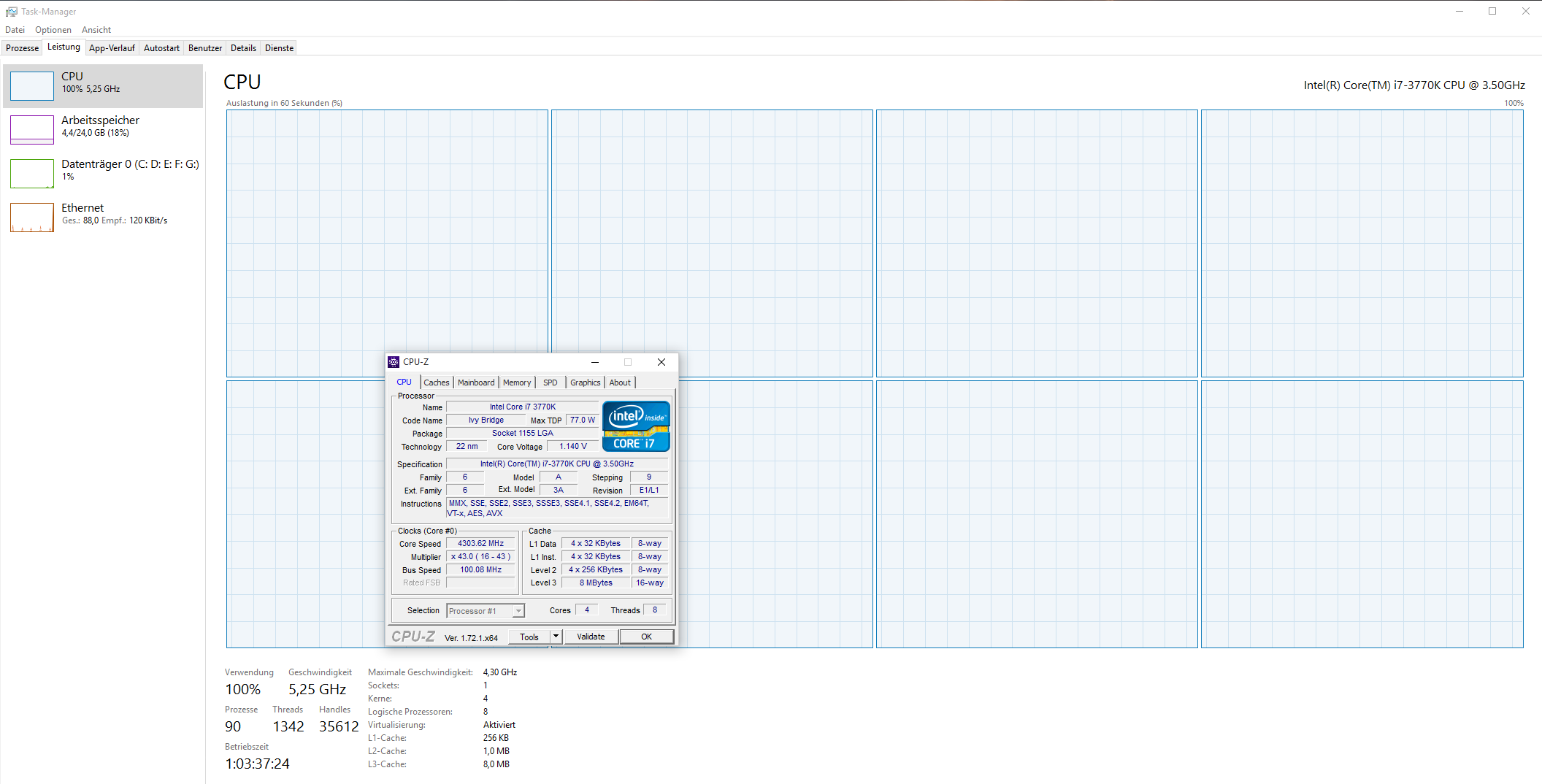Click the Handles count 35612

coord(339,727)
